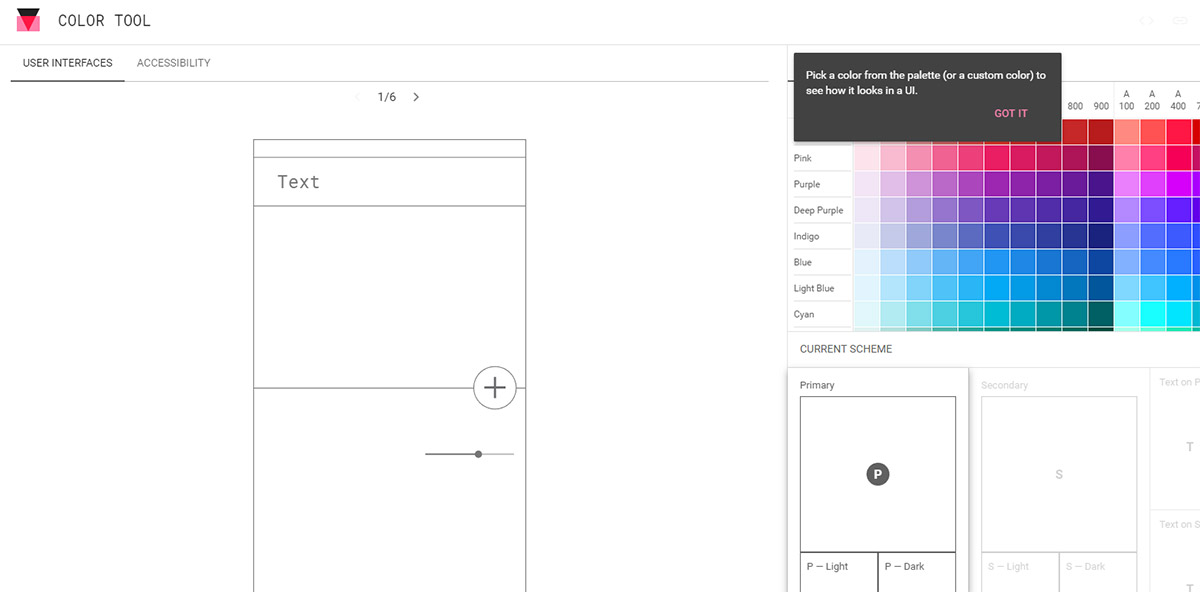
Task: Click the Cyan row label
Action: (x=804, y=314)
